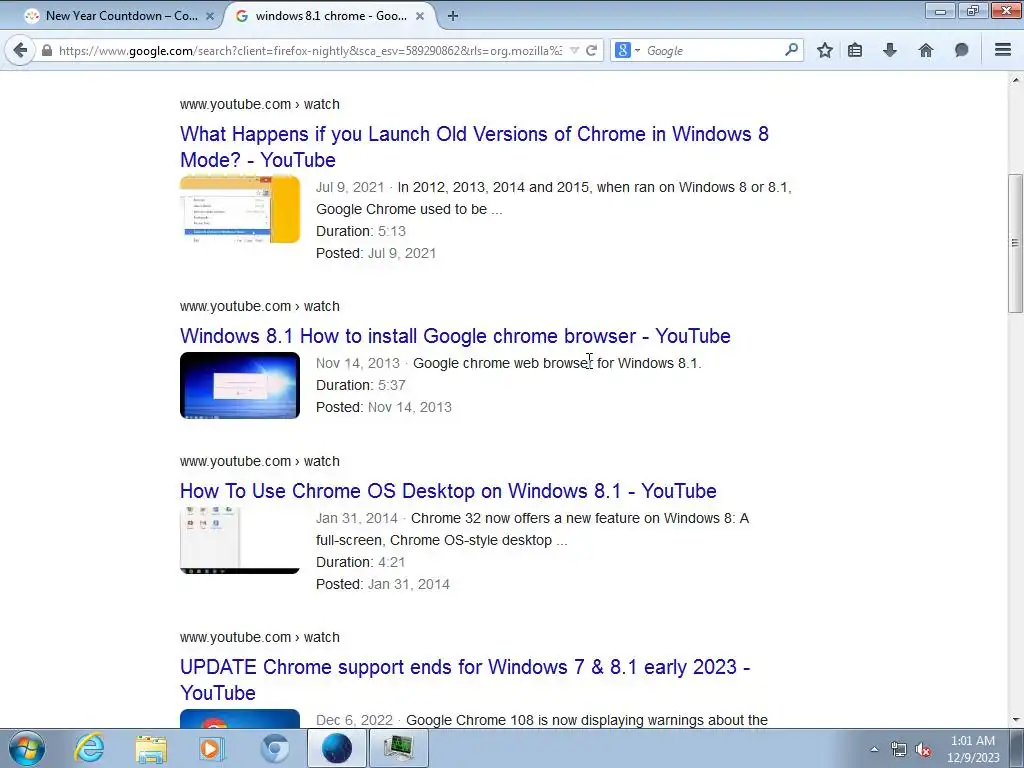Close the windows 8.1 chrome tab
The image size is (1024, 768).
point(420,16)
